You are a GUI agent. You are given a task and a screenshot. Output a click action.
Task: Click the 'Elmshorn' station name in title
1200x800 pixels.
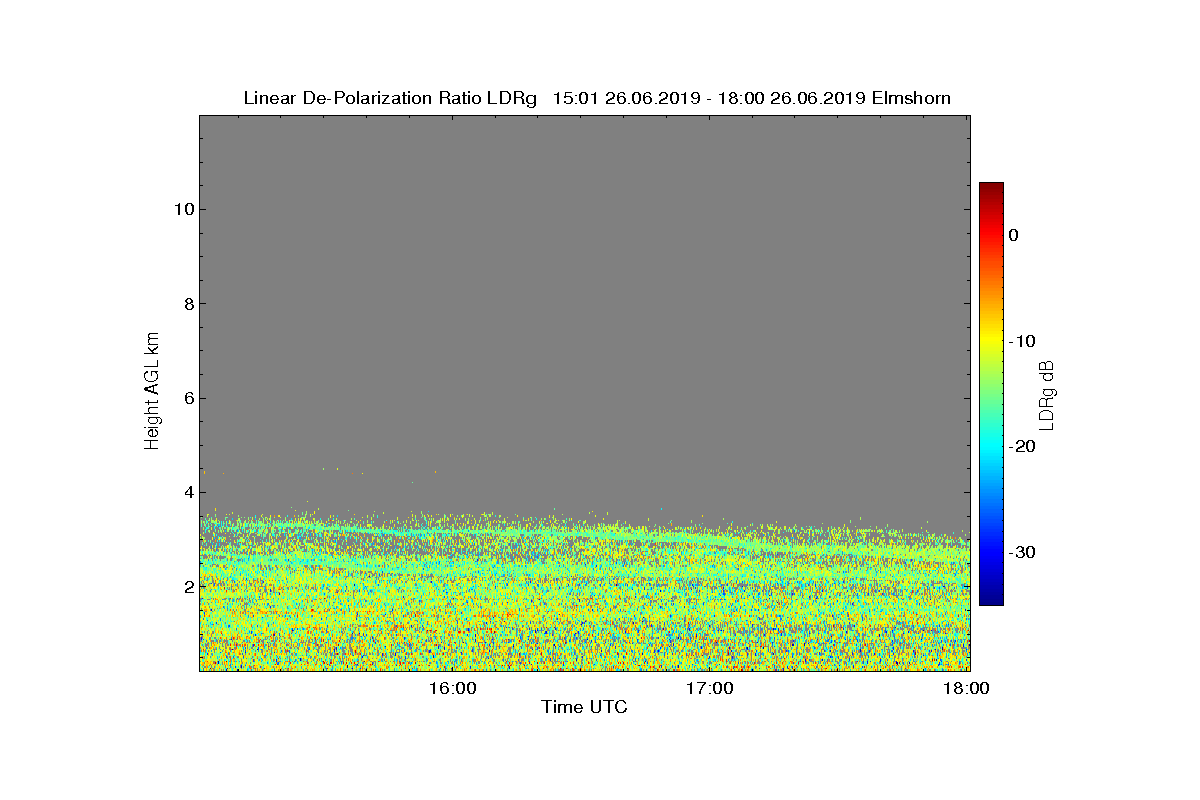pos(911,98)
